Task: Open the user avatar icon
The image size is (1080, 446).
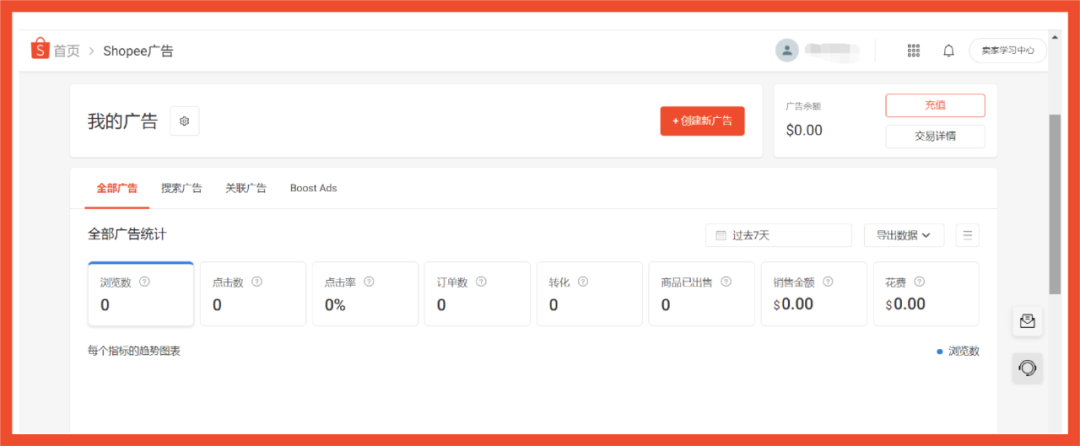Action: 787,50
